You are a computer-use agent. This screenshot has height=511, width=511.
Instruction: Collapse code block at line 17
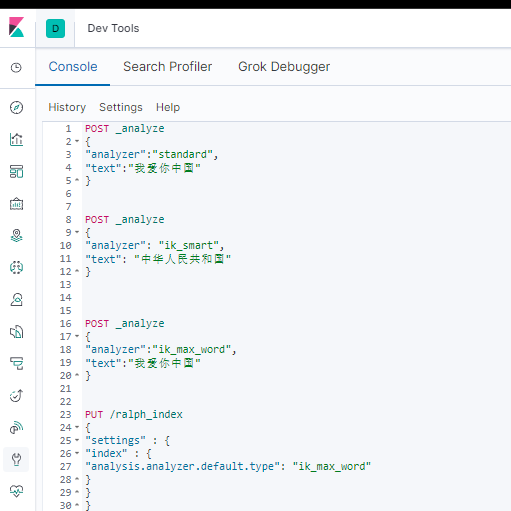pyautogui.click(x=77, y=336)
